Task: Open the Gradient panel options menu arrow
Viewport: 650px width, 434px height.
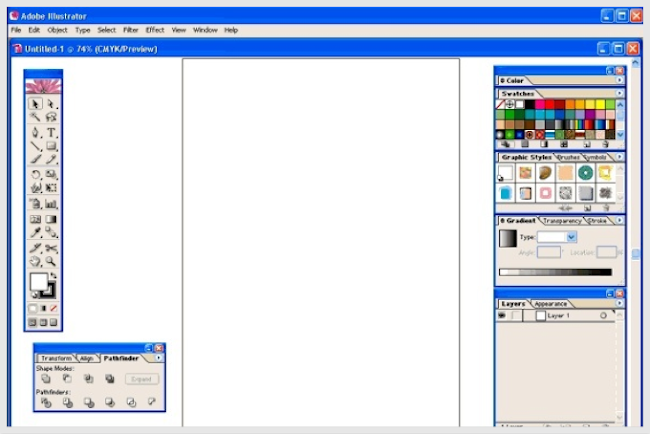Action: [x=619, y=221]
